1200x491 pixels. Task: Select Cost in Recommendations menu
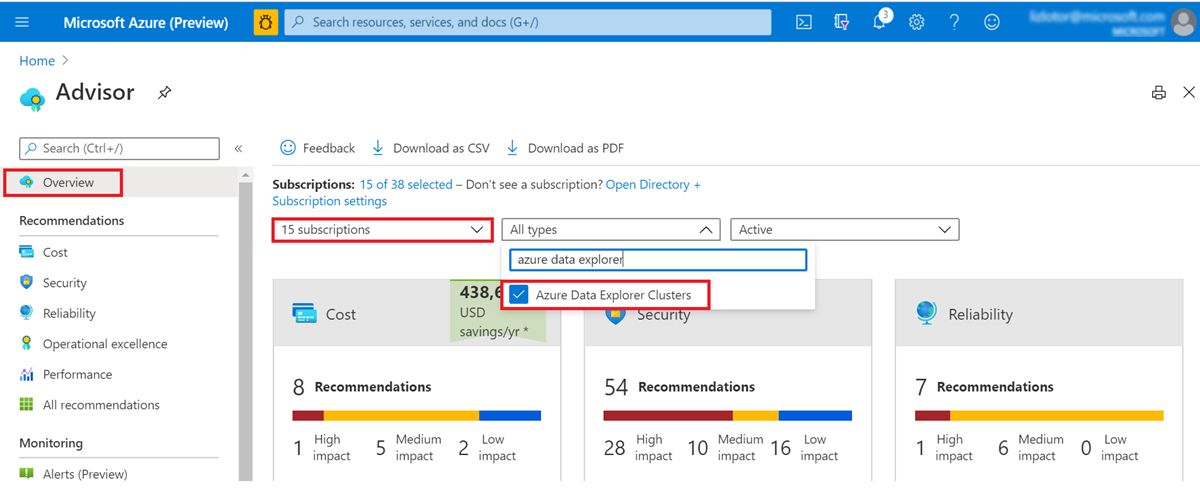tap(55, 253)
